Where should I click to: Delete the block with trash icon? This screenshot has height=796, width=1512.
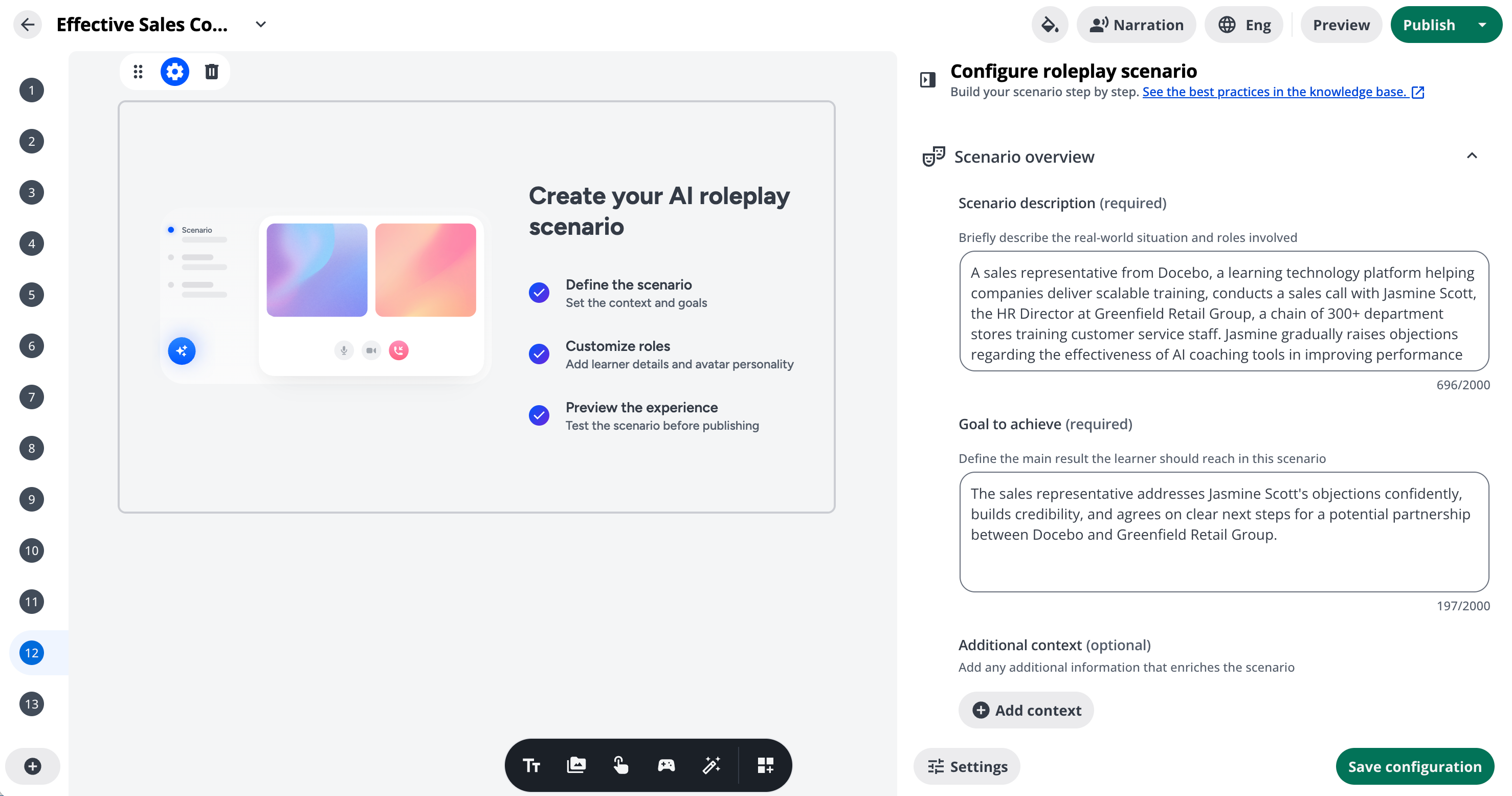click(x=212, y=72)
